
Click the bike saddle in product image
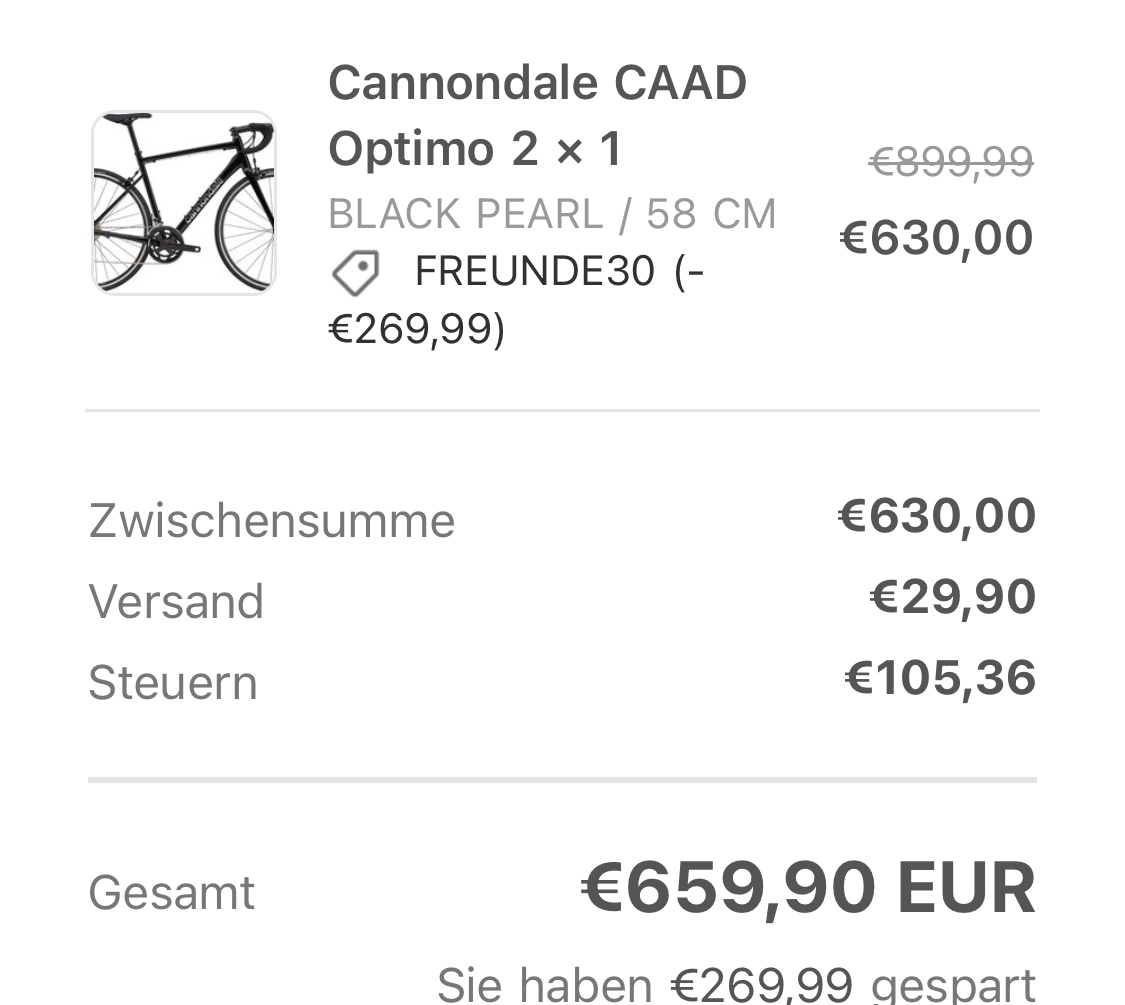pos(127,119)
